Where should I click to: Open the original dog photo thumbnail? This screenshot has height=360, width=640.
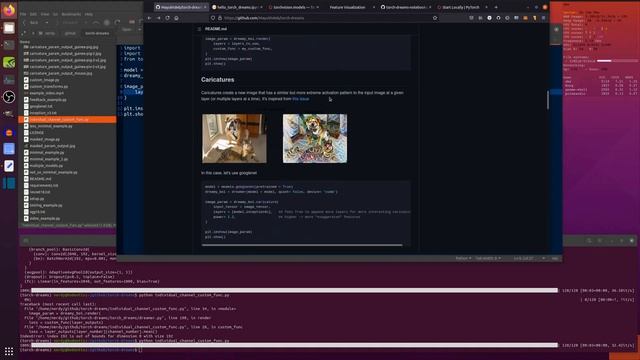(x=234, y=138)
